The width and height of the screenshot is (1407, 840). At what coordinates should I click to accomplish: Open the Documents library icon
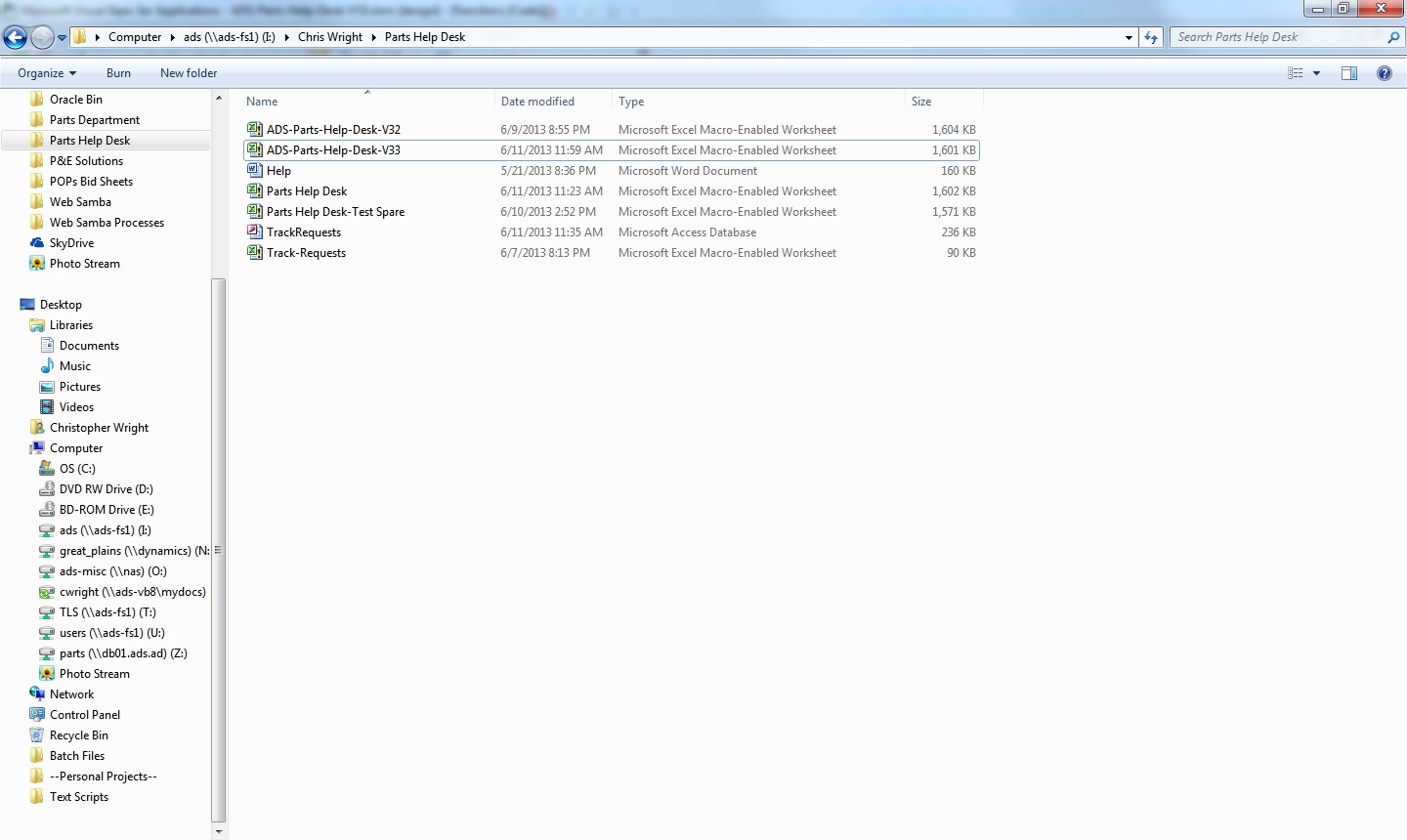[47, 345]
